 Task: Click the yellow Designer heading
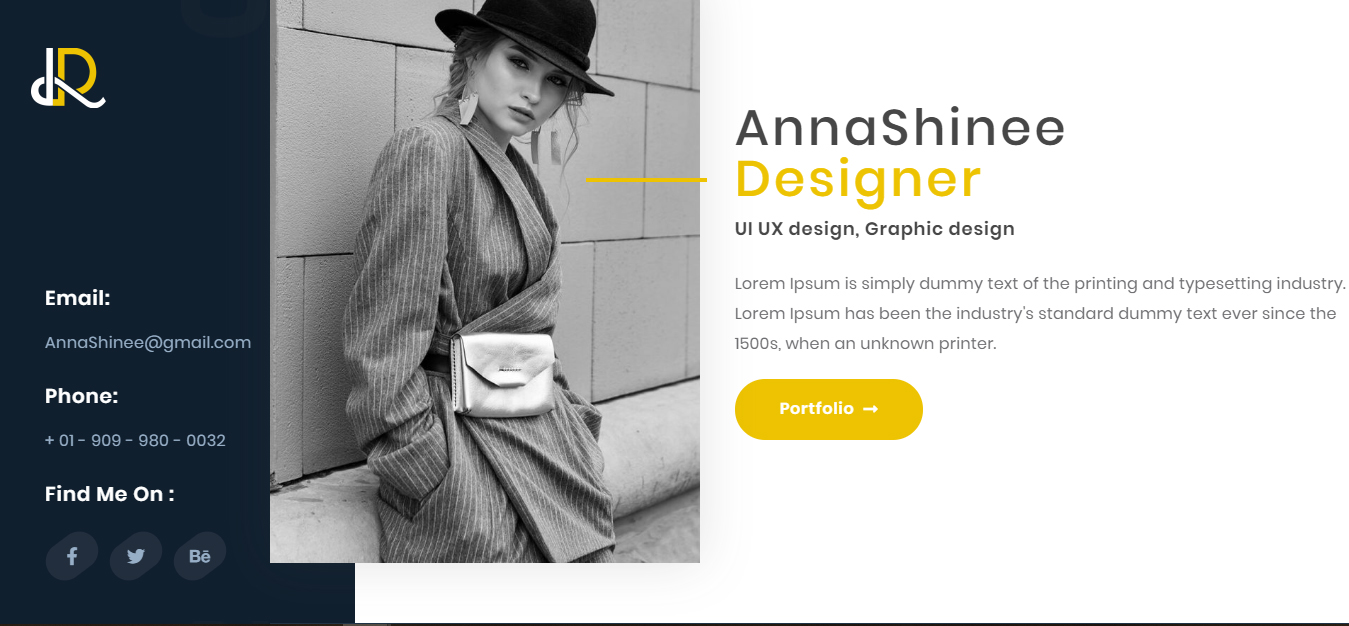(858, 179)
